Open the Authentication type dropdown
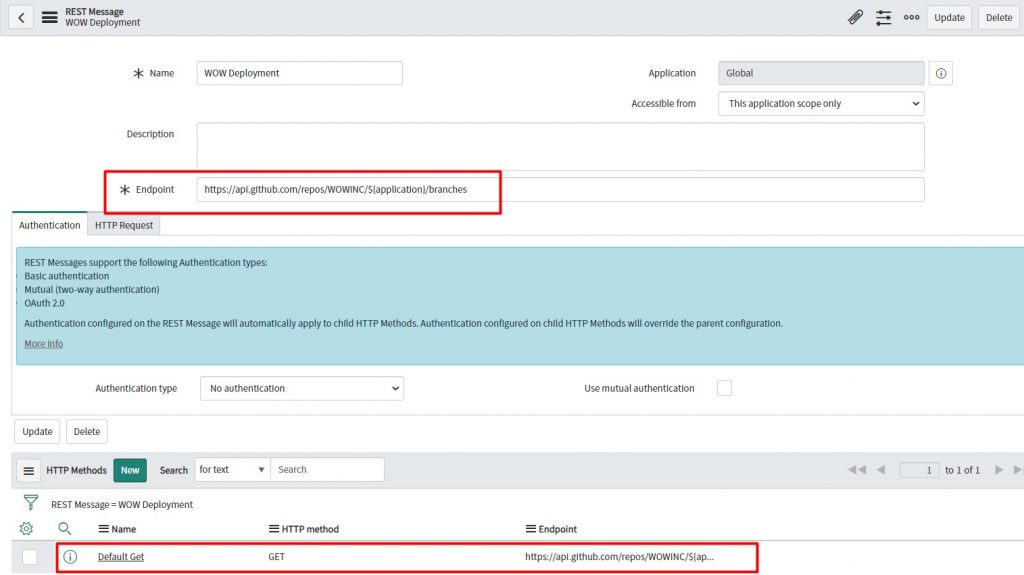Screen dimensions: 1024x575 (302, 388)
